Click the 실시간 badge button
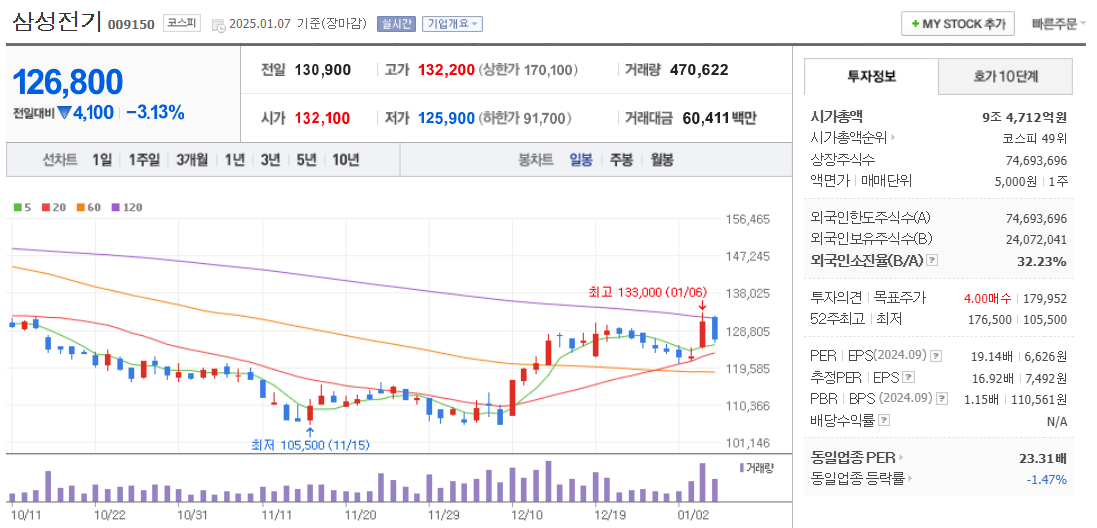The width and height of the screenshot is (1097, 528). [396, 24]
